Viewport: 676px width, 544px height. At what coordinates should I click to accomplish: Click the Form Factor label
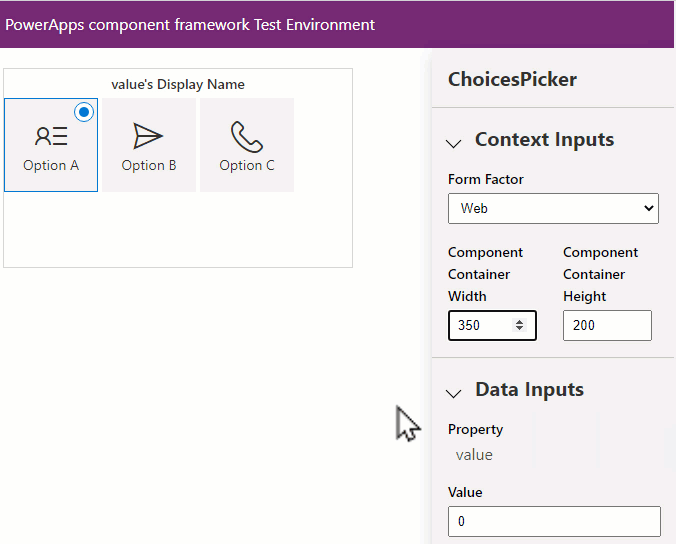coord(486,179)
